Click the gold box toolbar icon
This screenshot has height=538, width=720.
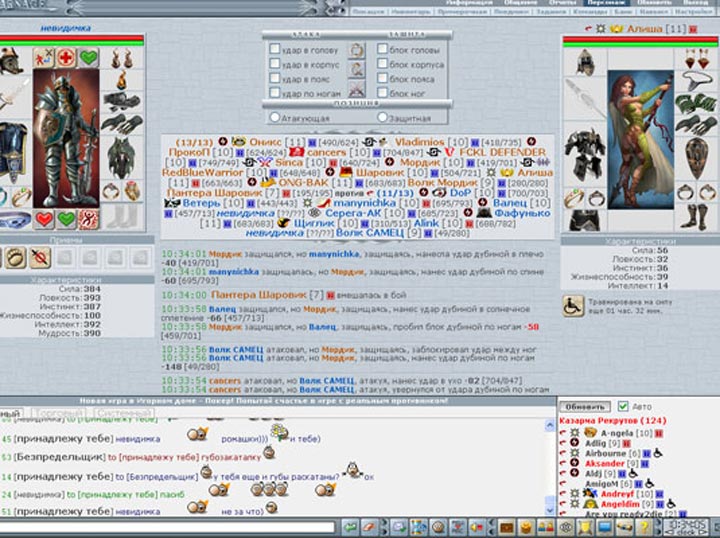pos(526,528)
